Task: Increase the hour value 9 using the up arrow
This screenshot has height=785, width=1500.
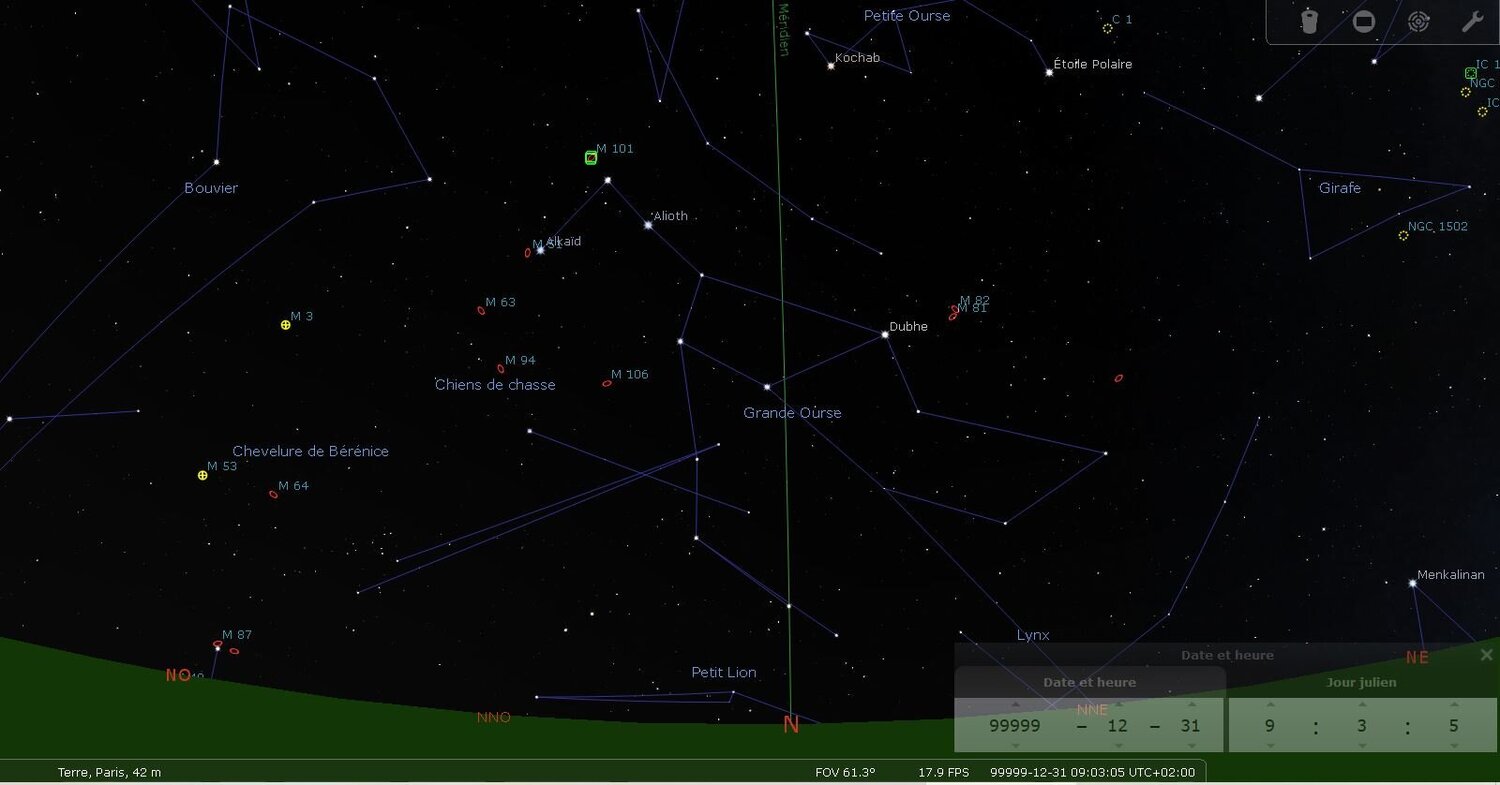Action: click(1270, 704)
